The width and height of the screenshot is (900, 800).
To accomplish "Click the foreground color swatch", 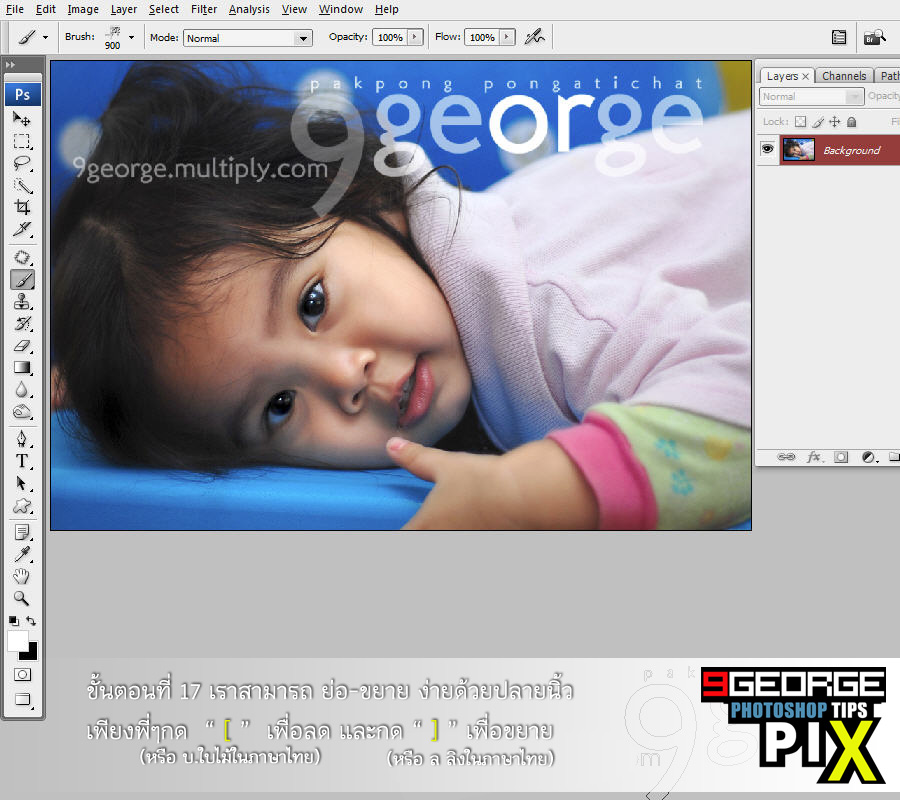I will click(x=17, y=640).
